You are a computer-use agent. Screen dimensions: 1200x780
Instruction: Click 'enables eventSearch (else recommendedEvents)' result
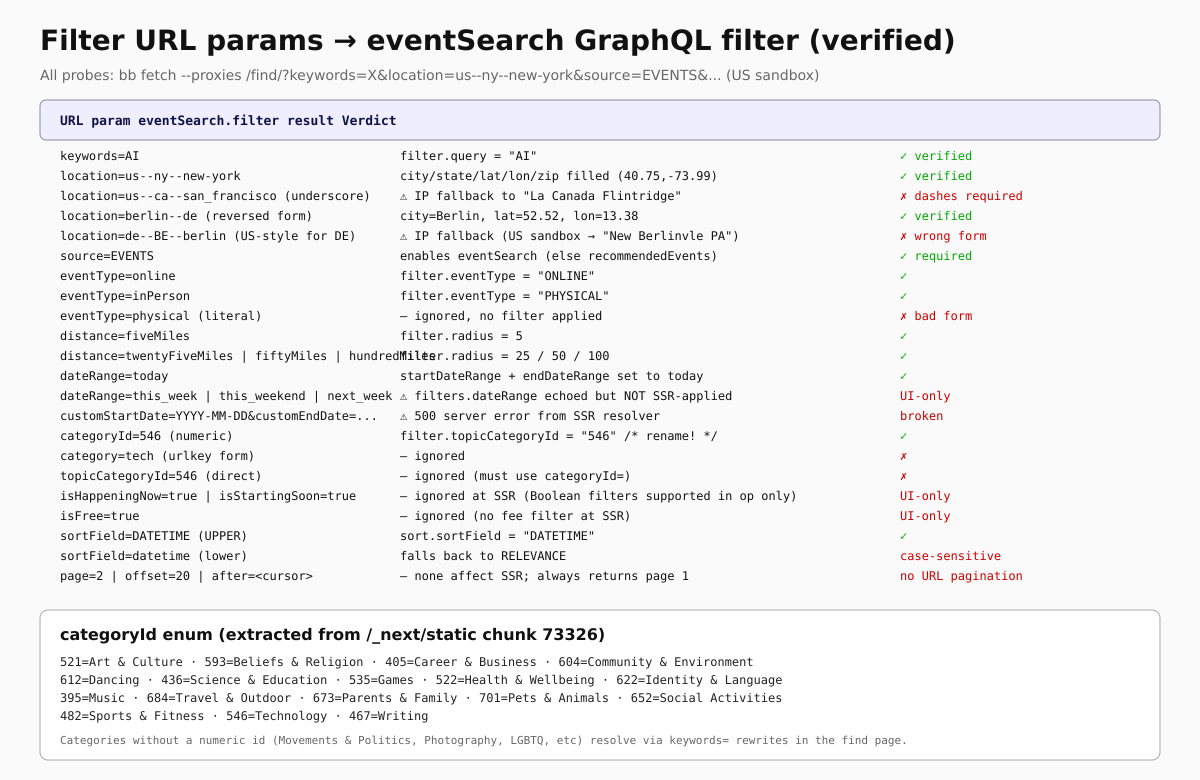[x=559, y=256]
